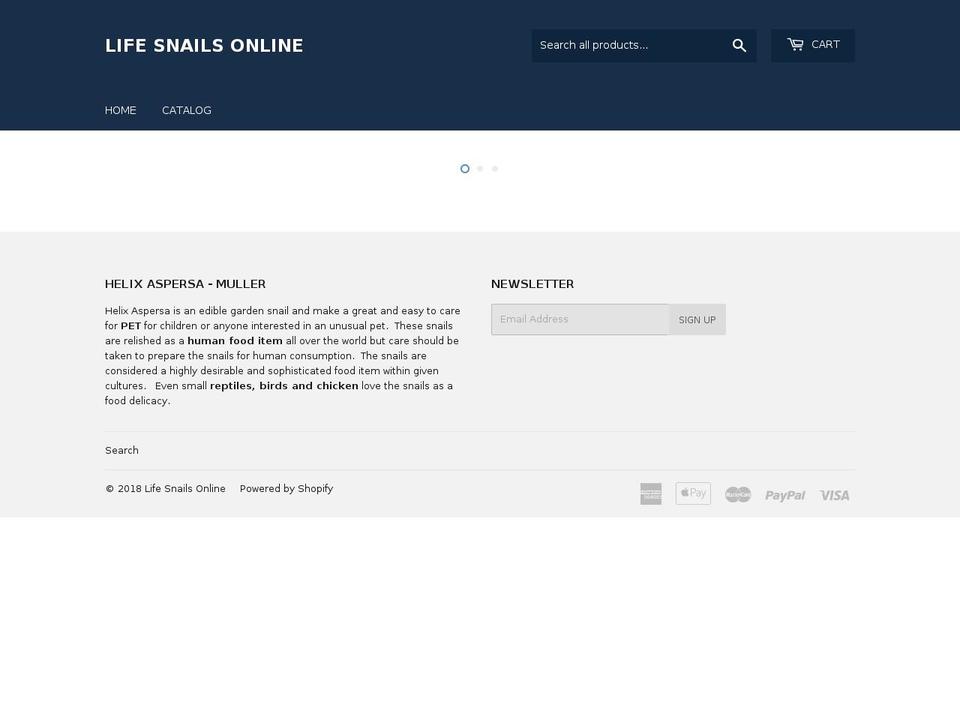Click the Apple Pay payment icon
Image resolution: width=960 pixels, height=720 pixels.
pos(693,493)
